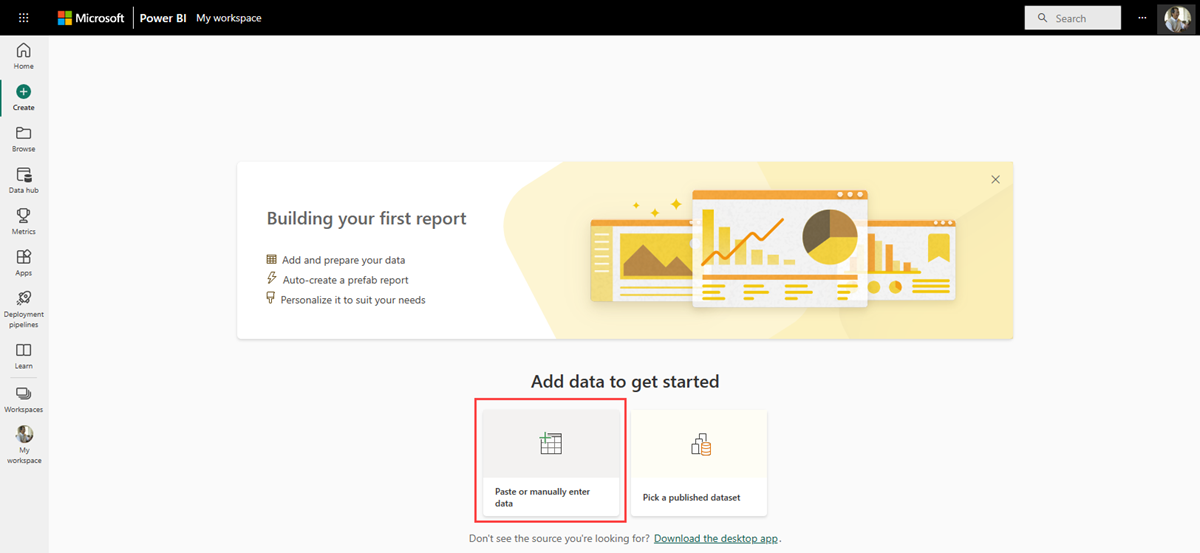The width and height of the screenshot is (1200, 553).
Task: Open the app launcher waffle icon
Action: coord(24,18)
